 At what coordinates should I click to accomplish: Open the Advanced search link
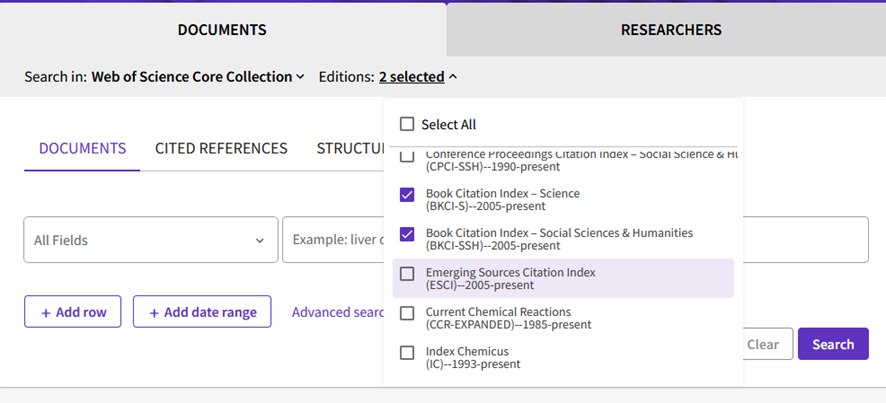(338, 312)
